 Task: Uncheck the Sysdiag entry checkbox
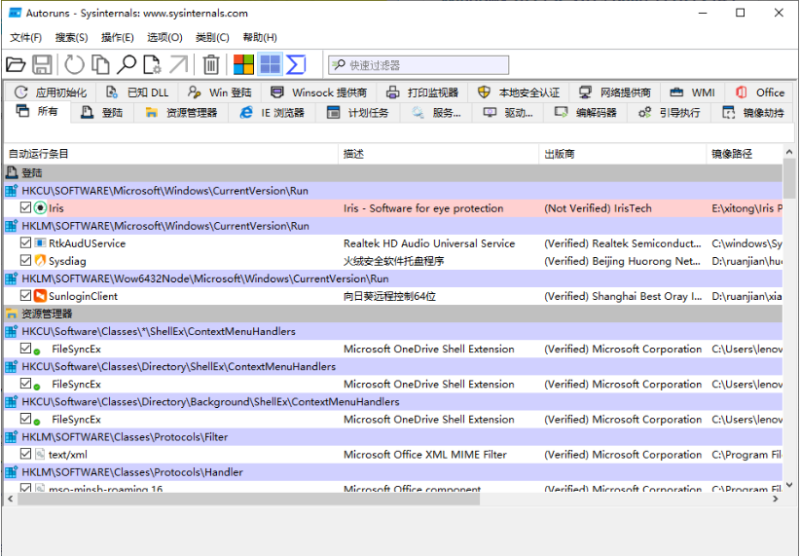(26, 260)
